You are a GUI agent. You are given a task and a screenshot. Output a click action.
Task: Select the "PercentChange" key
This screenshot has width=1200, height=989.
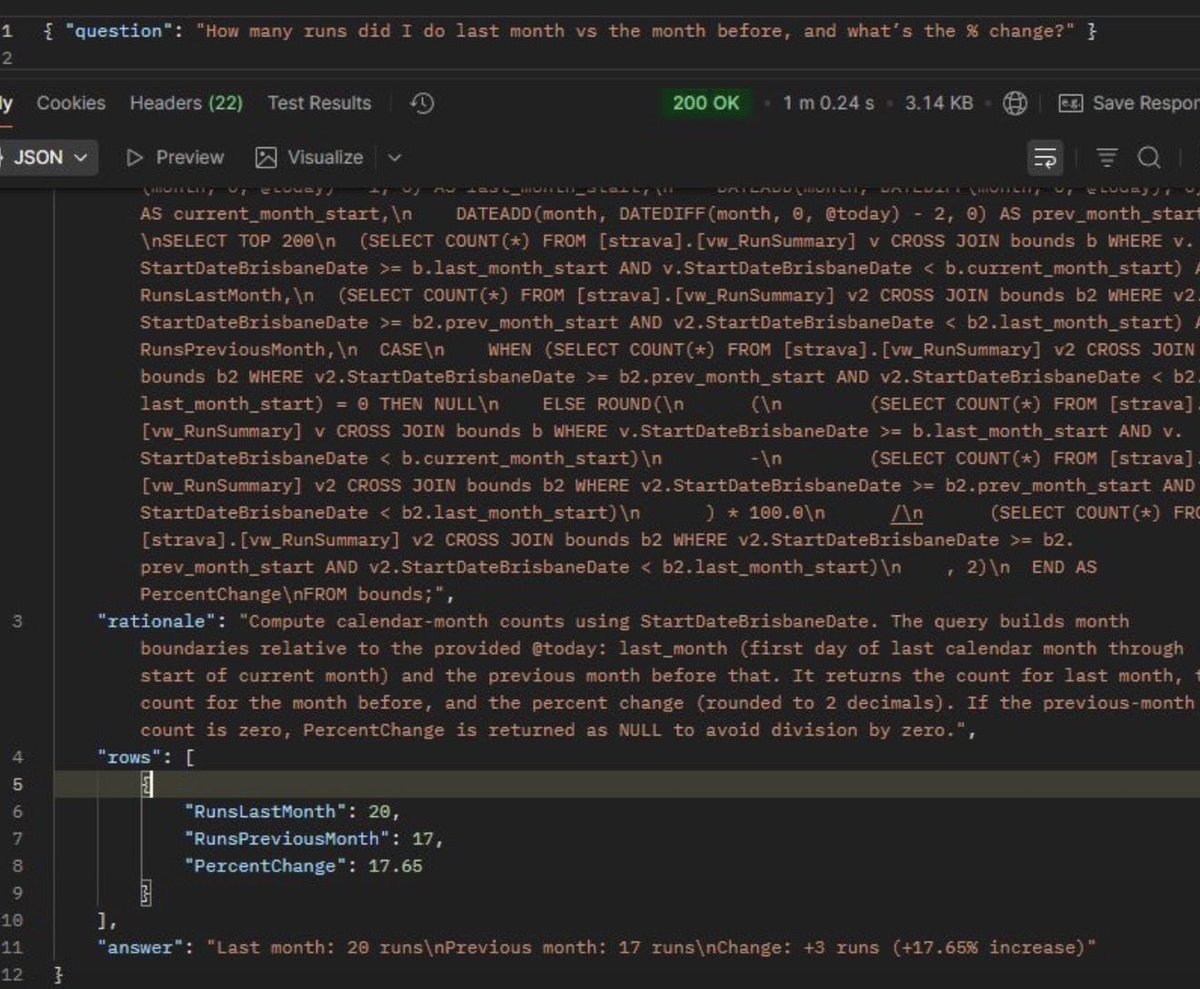point(265,865)
